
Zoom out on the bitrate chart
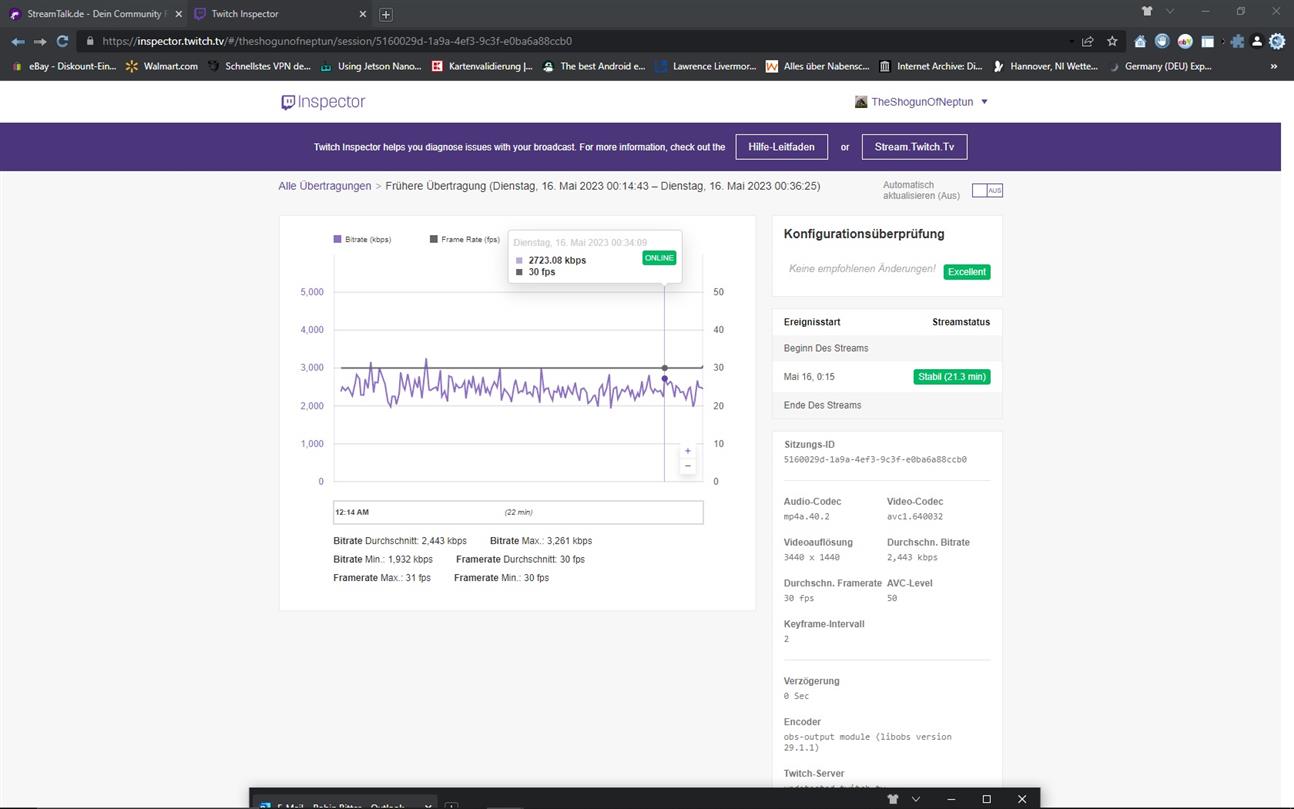687,467
